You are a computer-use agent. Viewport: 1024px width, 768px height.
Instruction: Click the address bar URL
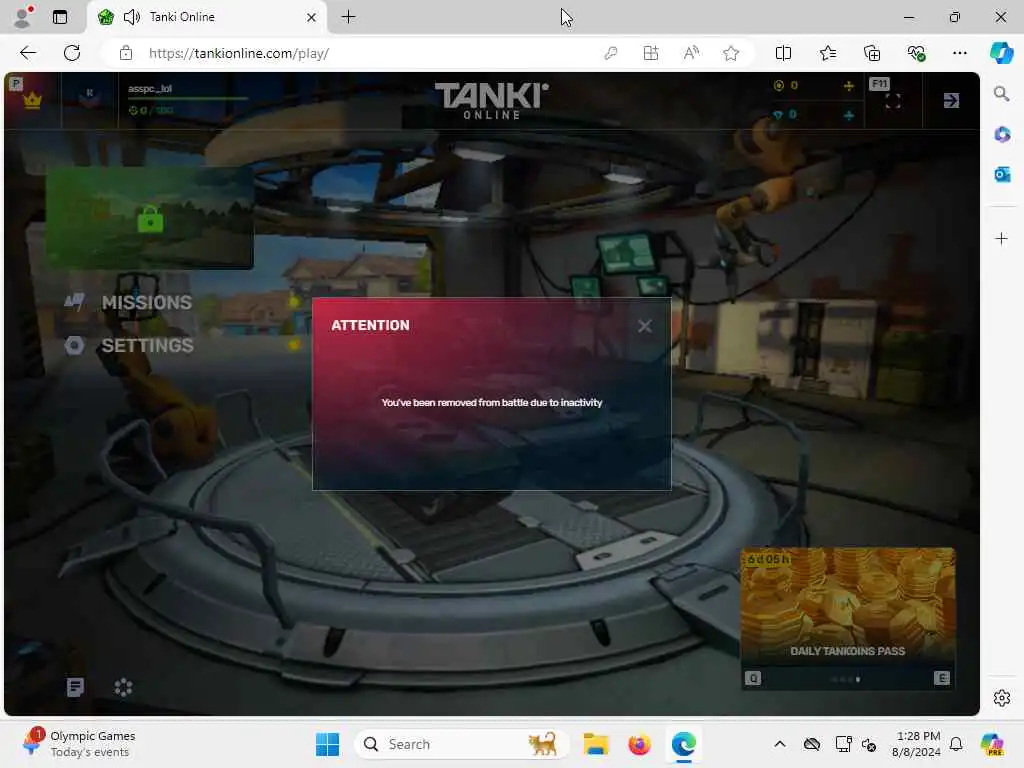tap(239, 54)
